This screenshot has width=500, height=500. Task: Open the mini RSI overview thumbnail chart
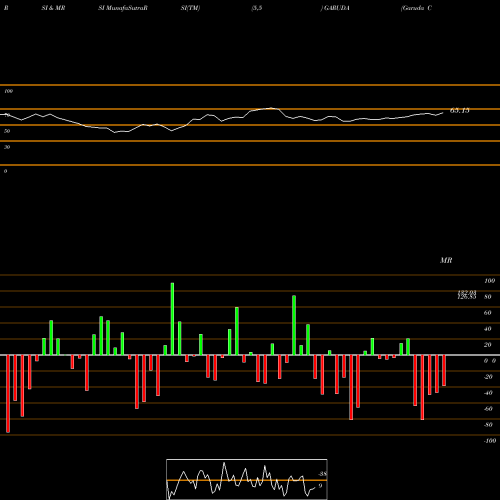click(x=247, y=479)
